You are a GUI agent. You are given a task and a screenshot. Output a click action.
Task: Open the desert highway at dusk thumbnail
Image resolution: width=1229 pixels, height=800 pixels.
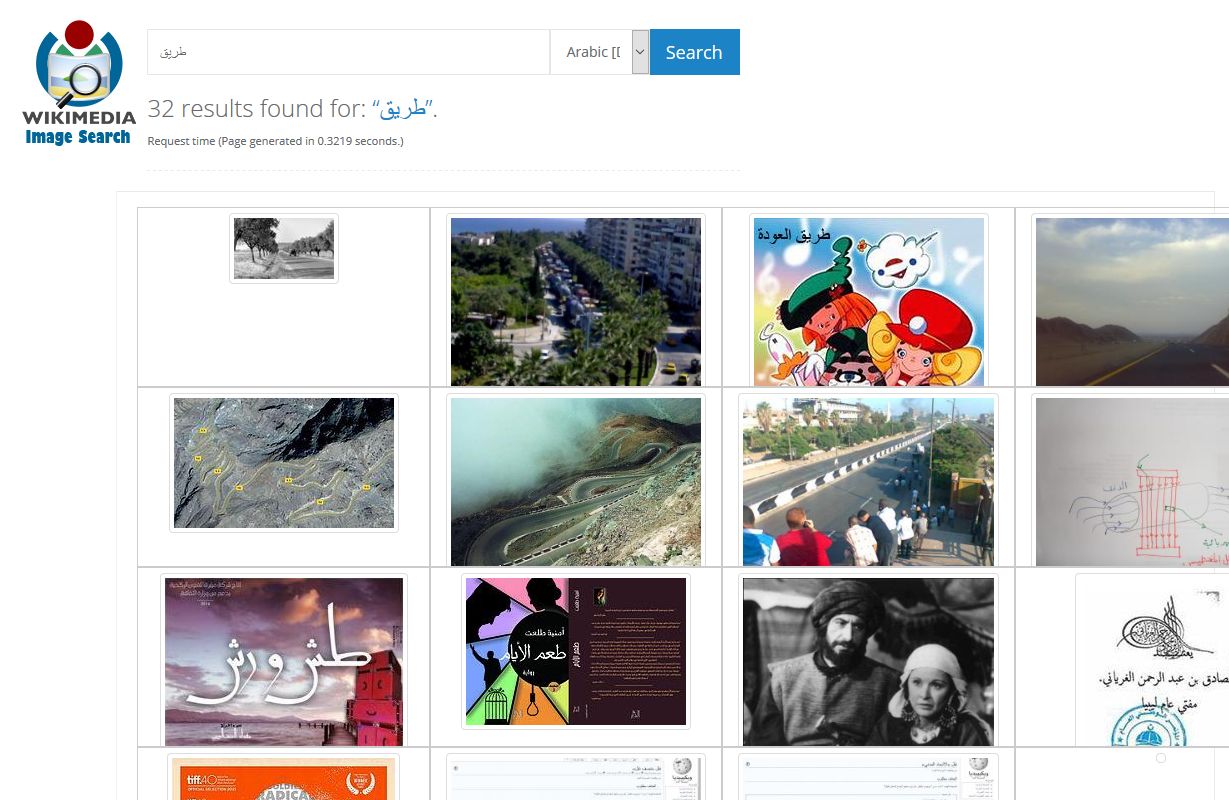(x=1132, y=301)
